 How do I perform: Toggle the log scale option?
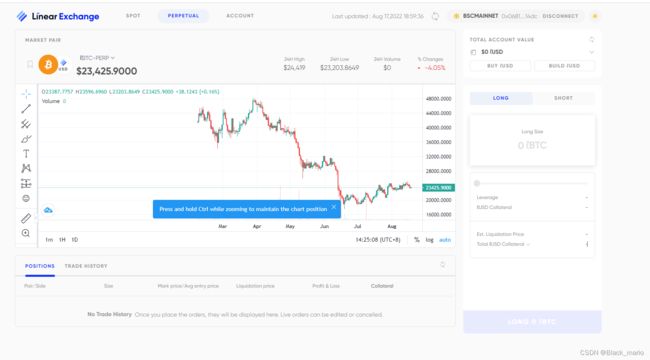[x=429, y=240]
